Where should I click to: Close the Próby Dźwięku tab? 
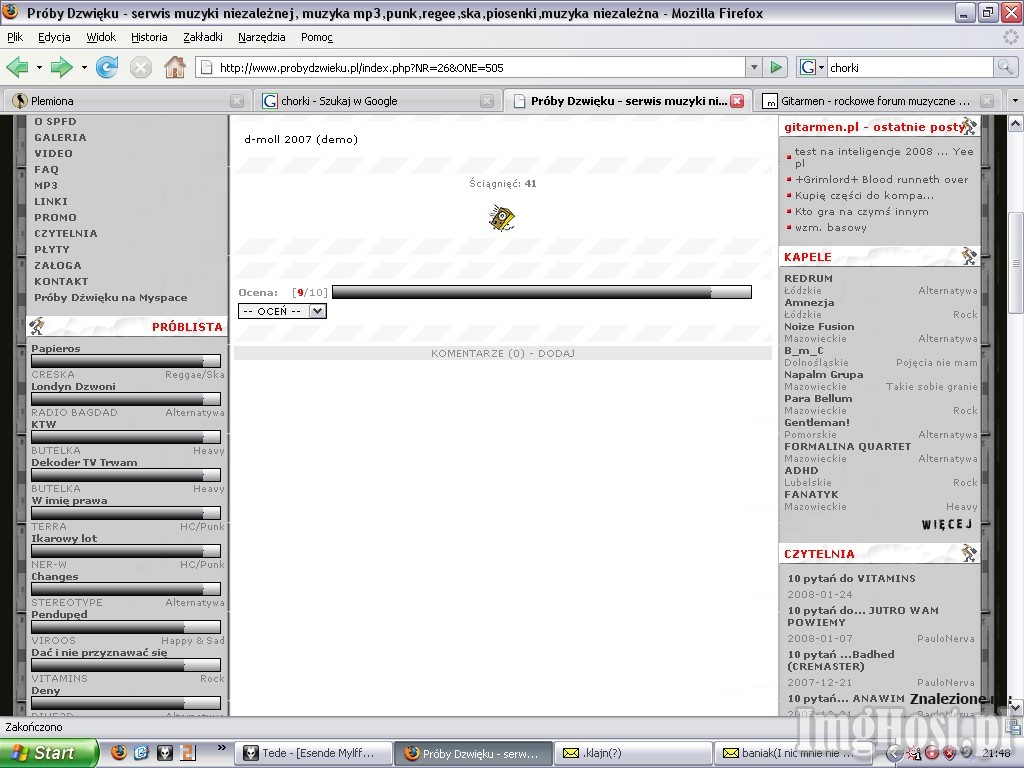click(737, 101)
